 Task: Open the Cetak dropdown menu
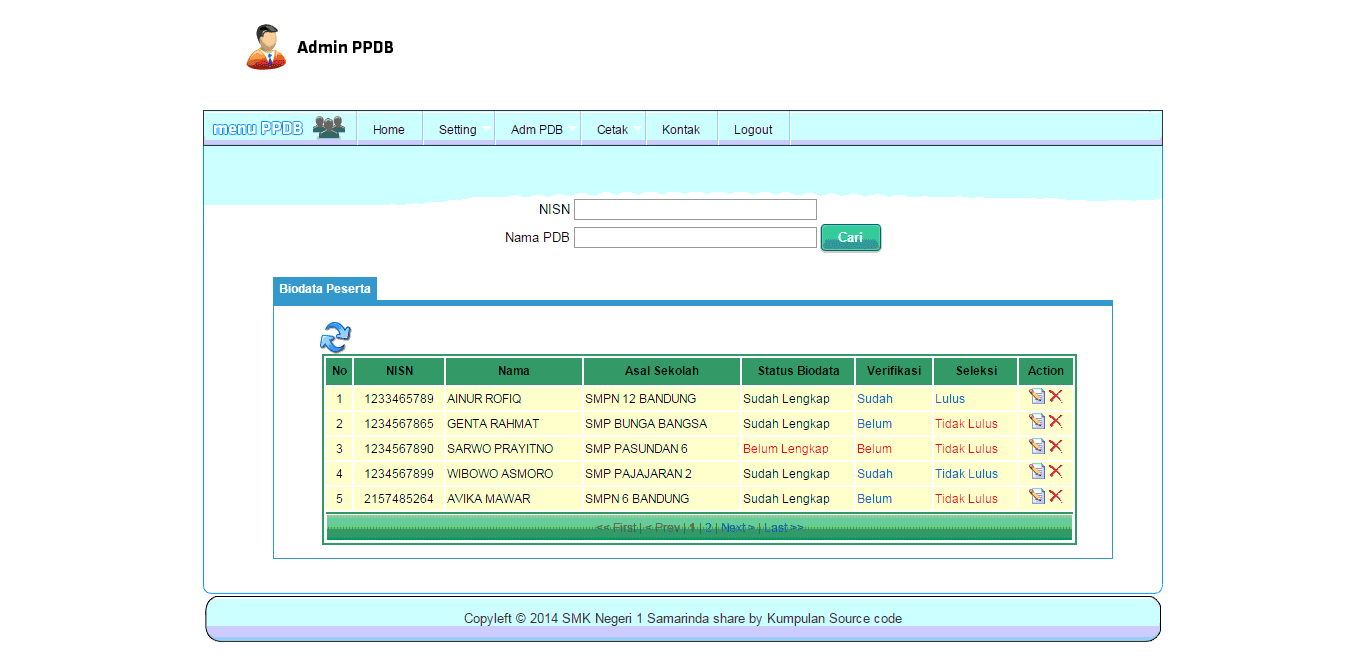click(x=613, y=129)
